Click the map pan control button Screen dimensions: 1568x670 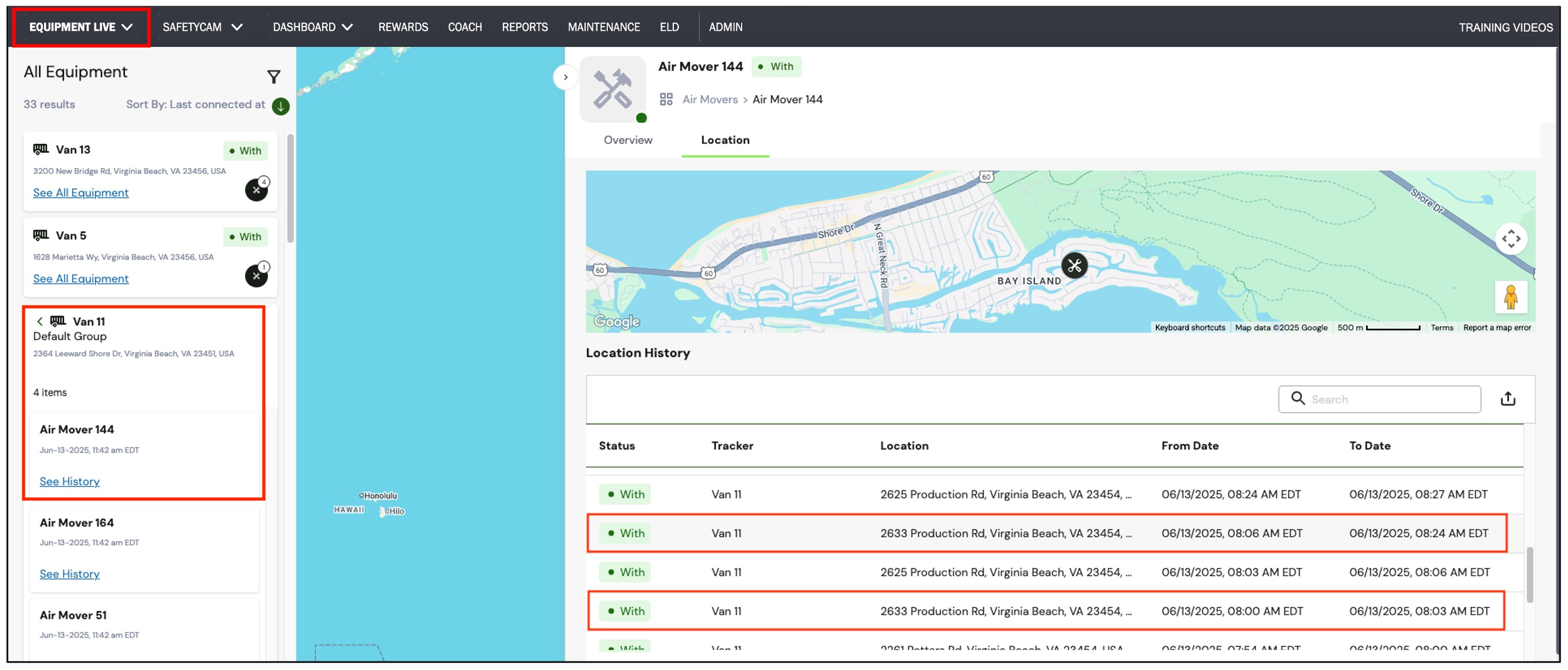pos(1511,239)
